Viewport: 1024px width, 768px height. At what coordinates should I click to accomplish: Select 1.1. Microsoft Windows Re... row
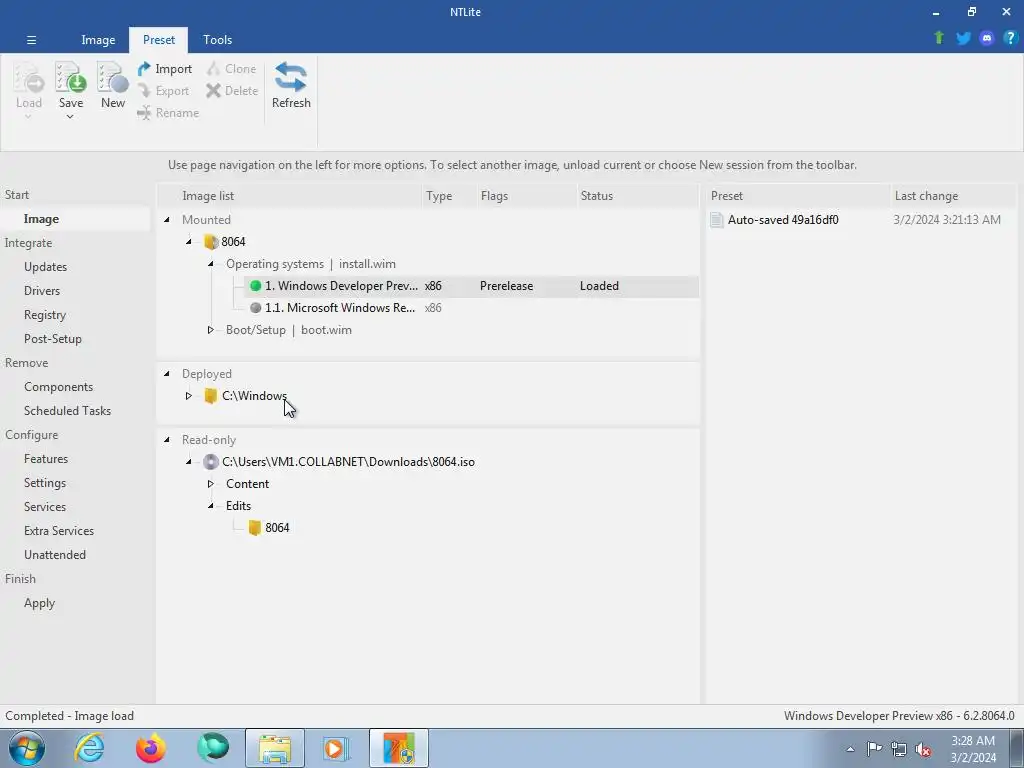[472, 308]
